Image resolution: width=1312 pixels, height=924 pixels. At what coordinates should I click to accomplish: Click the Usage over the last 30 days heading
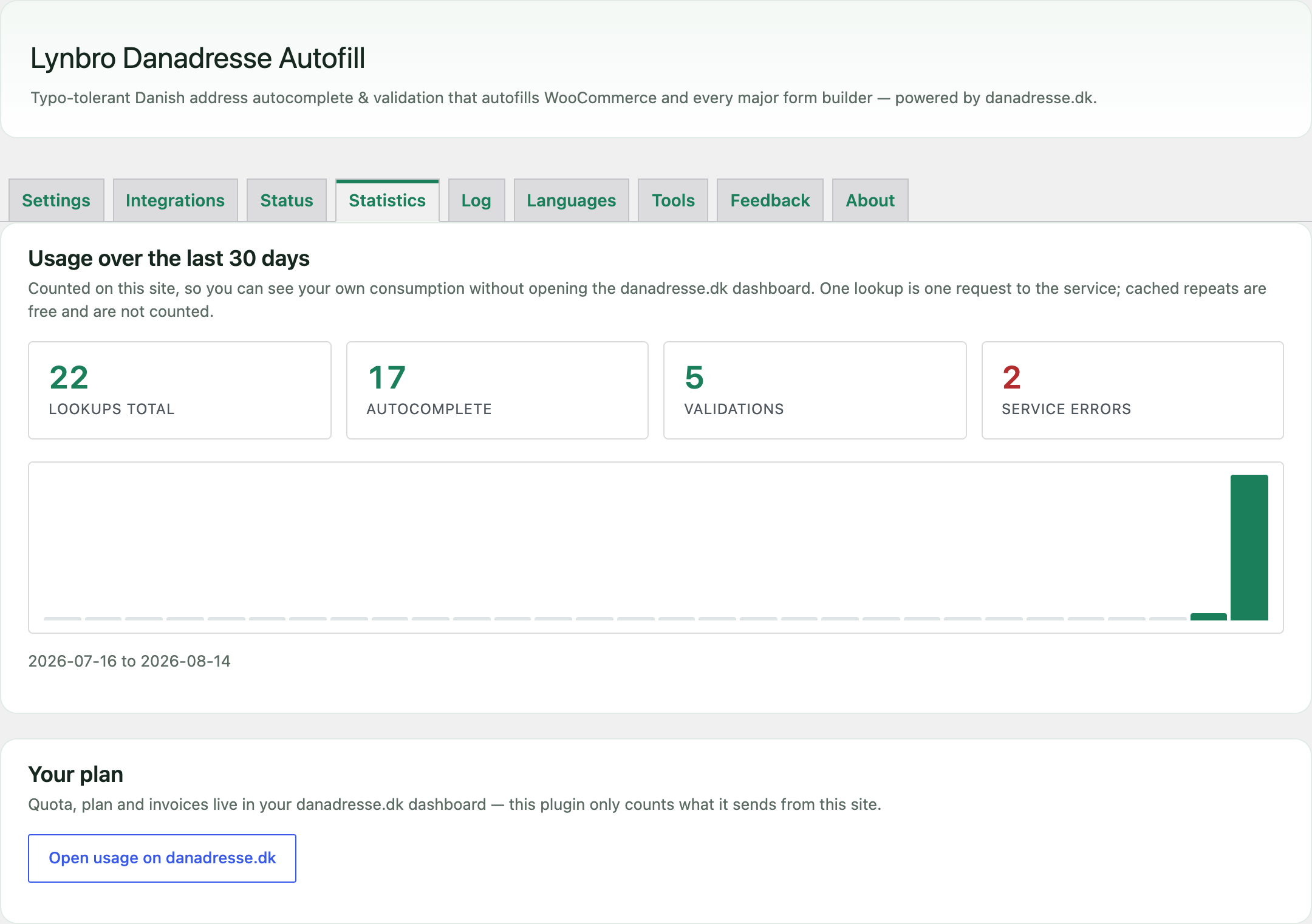pyautogui.click(x=169, y=259)
